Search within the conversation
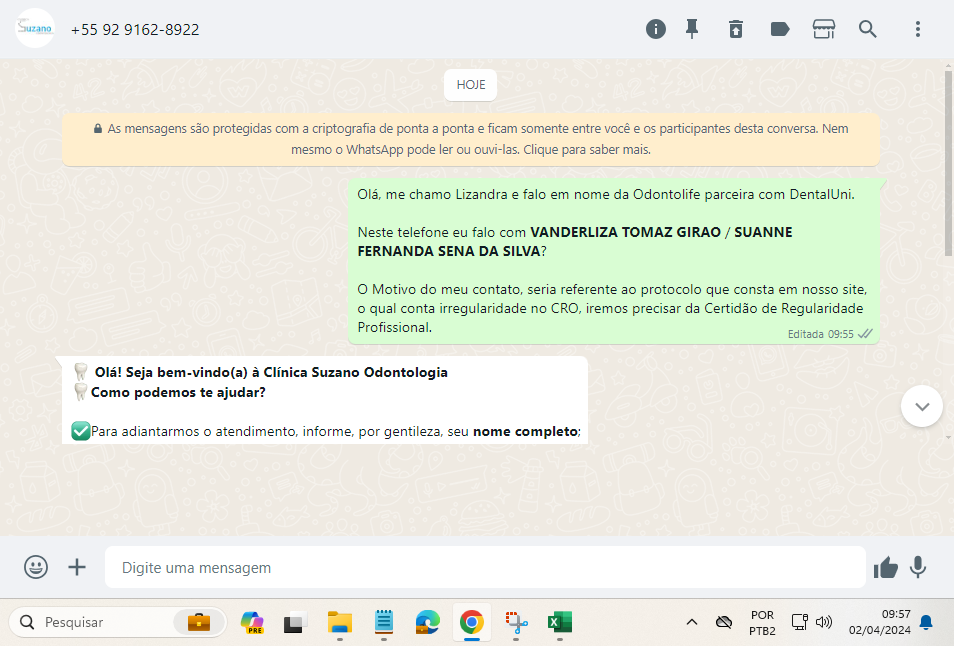Viewport: 954px width, 646px height. tap(868, 29)
